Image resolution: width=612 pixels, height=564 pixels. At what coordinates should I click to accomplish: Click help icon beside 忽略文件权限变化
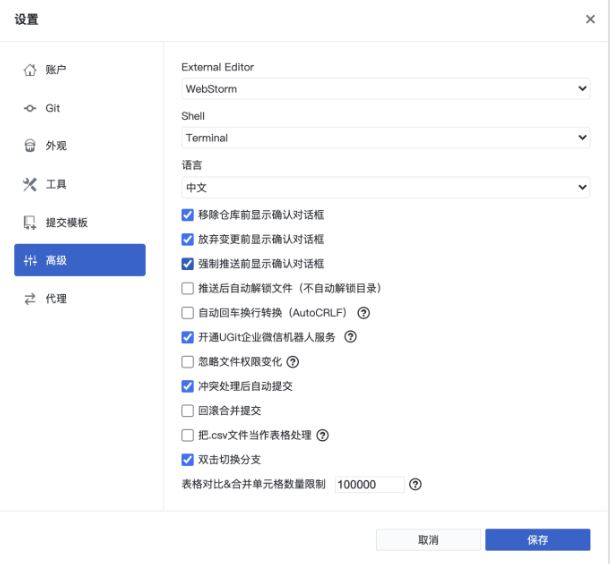(293, 362)
